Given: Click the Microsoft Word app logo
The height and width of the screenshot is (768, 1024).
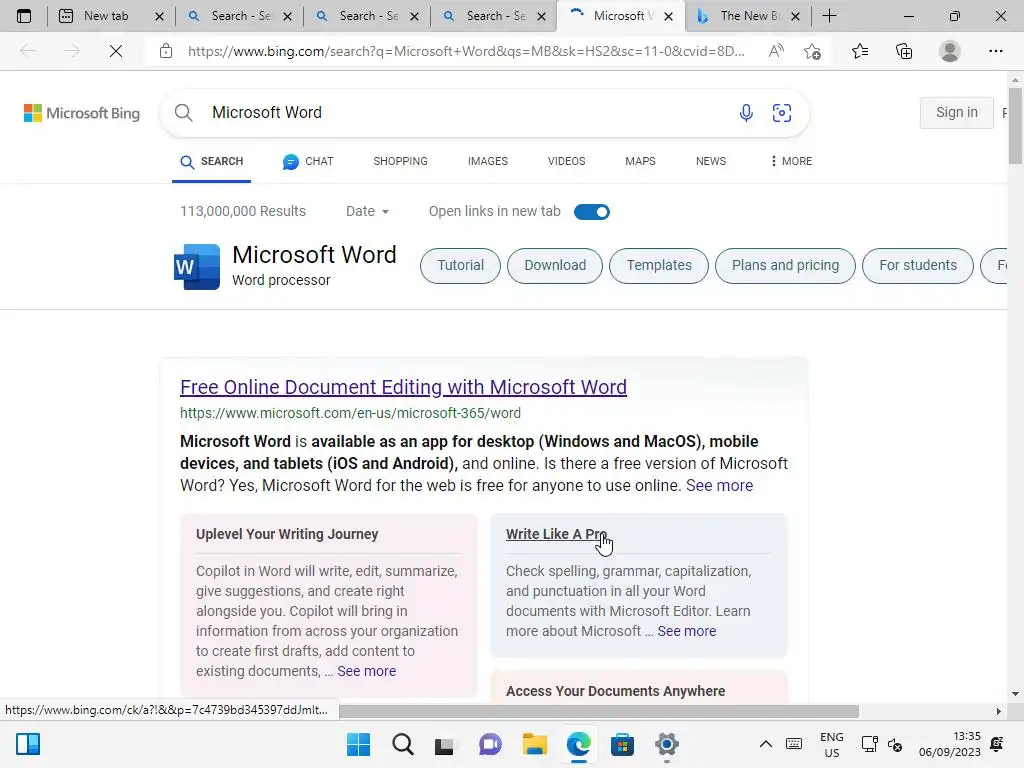Looking at the screenshot, I should (197, 266).
